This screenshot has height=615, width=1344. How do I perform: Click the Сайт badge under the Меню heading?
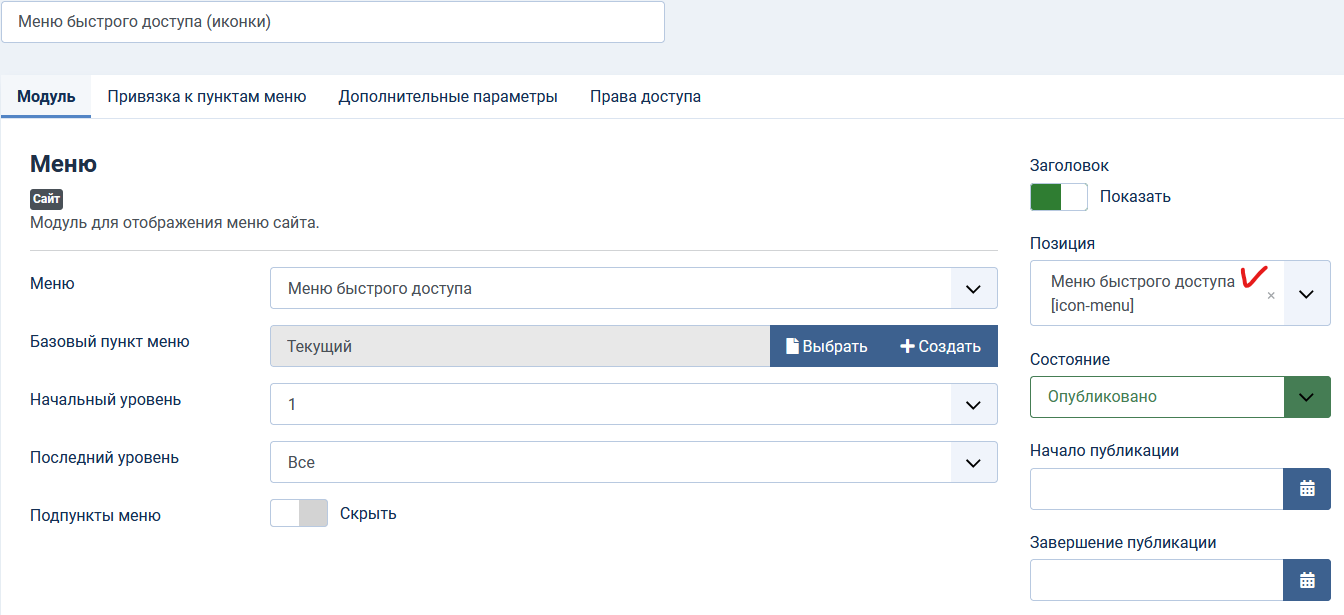click(46, 199)
